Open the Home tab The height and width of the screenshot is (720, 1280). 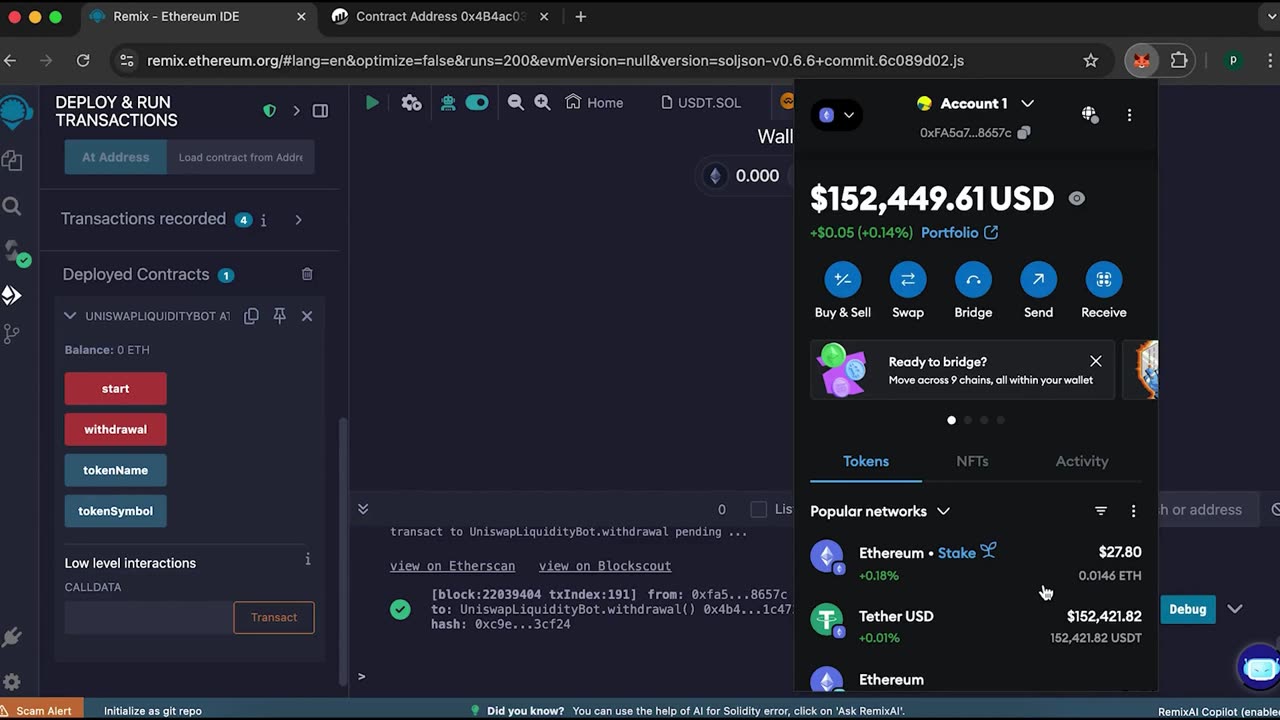(594, 102)
